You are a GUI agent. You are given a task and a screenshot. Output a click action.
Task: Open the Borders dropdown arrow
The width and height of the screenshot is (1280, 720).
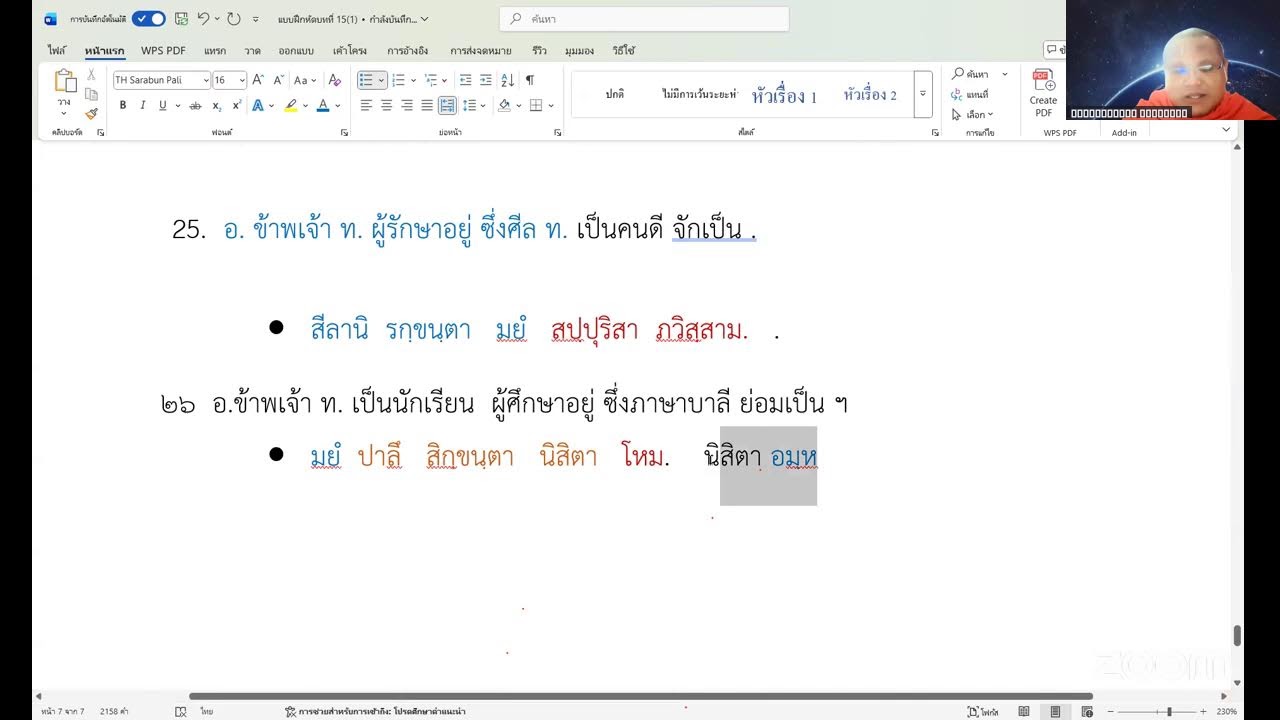550,105
